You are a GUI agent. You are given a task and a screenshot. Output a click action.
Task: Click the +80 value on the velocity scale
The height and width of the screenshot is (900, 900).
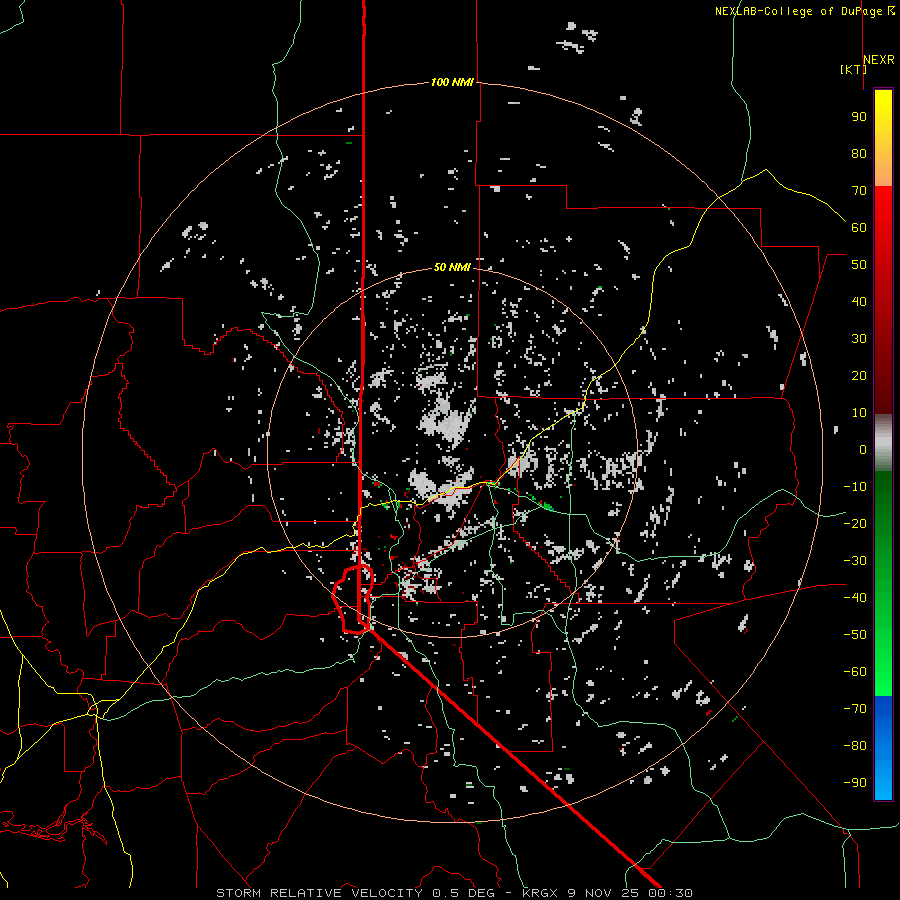pos(859,154)
